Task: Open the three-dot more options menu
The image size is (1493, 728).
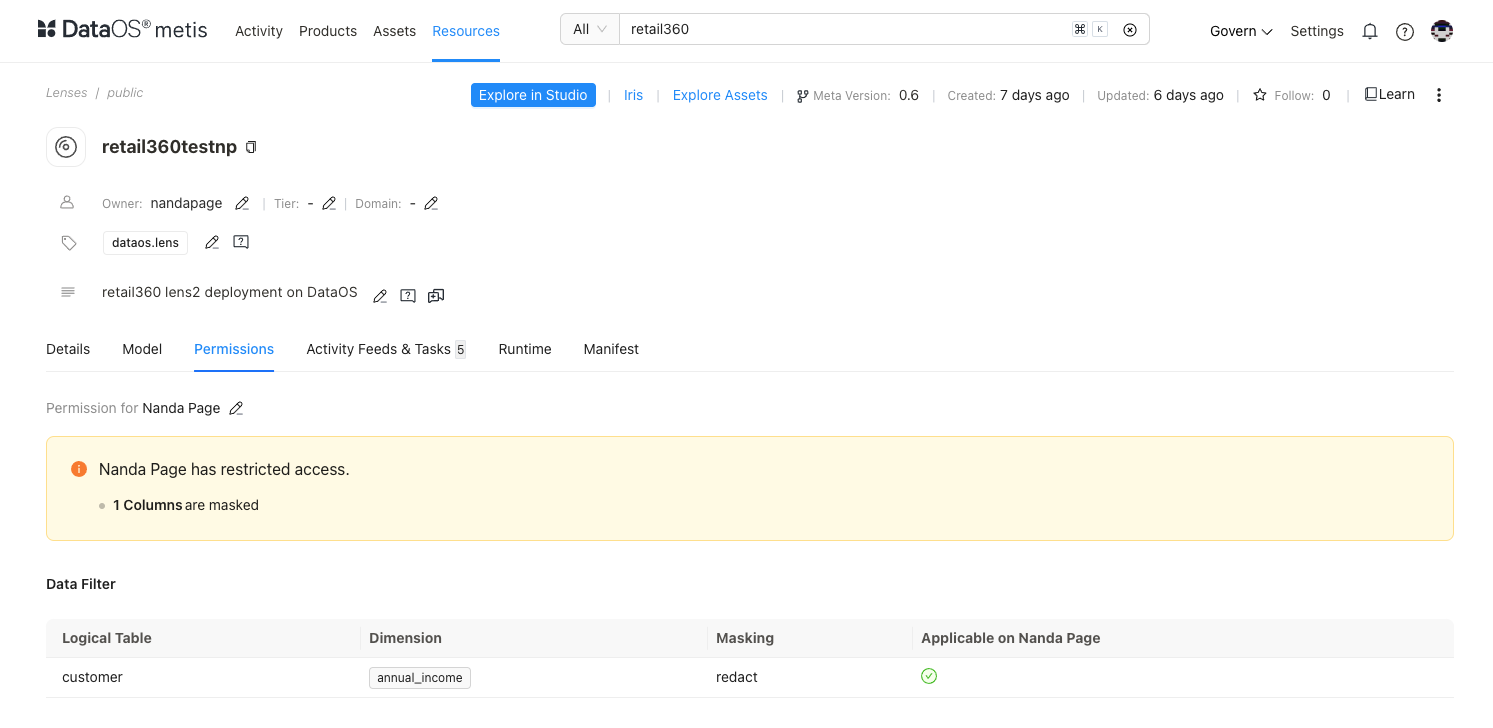Action: tap(1439, 95)
